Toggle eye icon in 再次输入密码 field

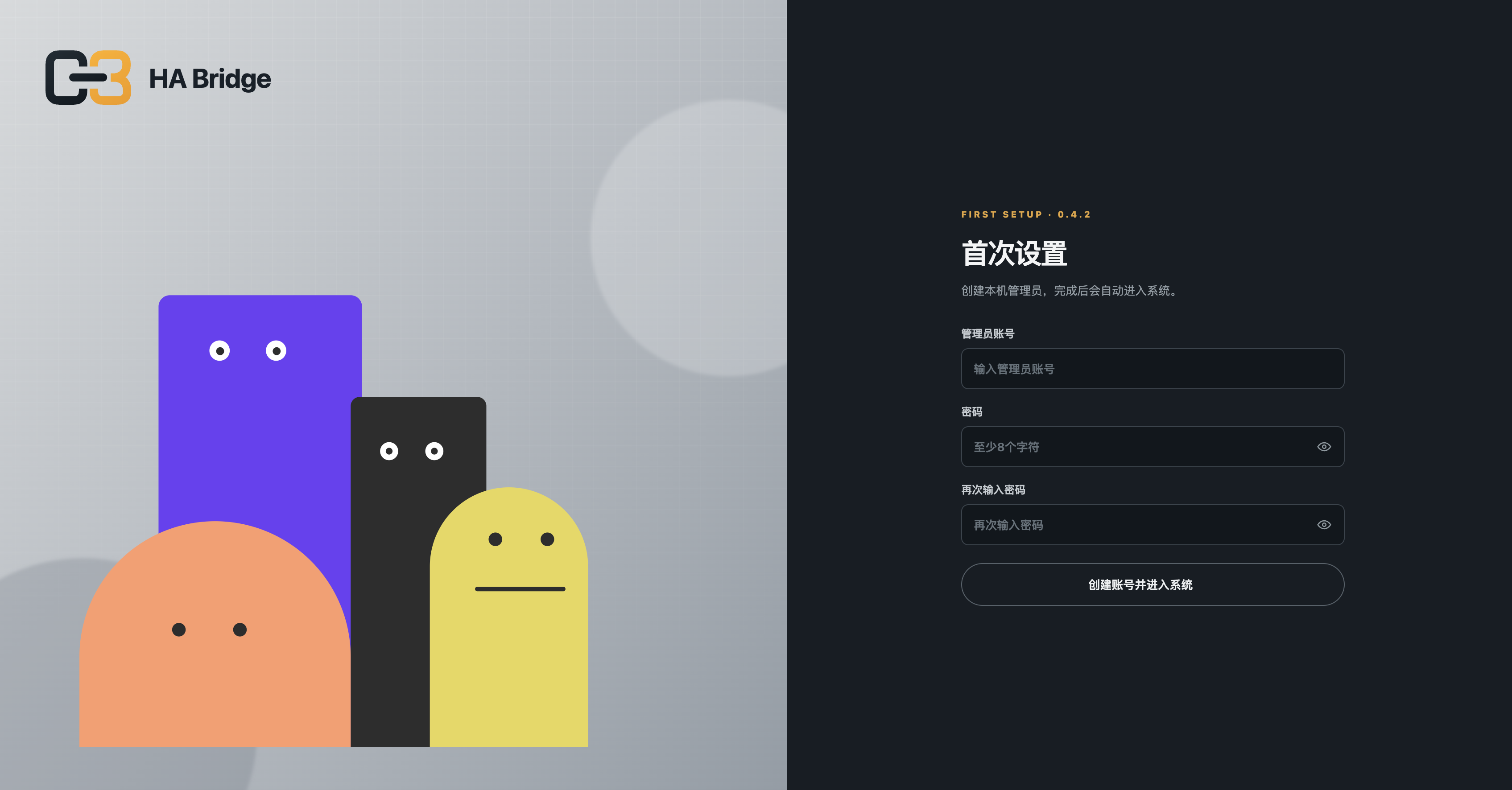1324,525
